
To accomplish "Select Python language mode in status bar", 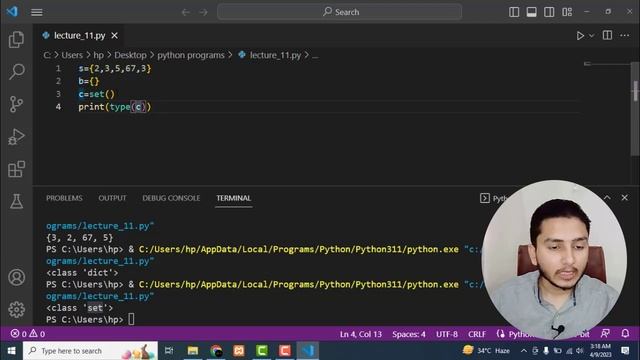I will tap(520, 334).
